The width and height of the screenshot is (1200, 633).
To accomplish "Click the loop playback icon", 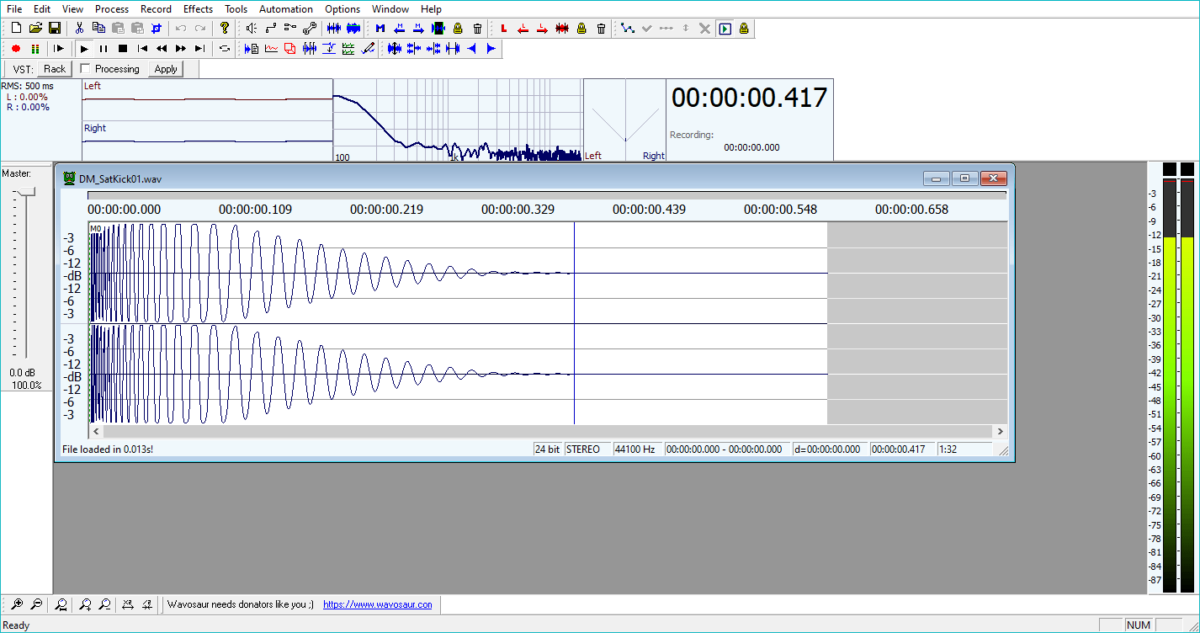I will pos(225,48).
